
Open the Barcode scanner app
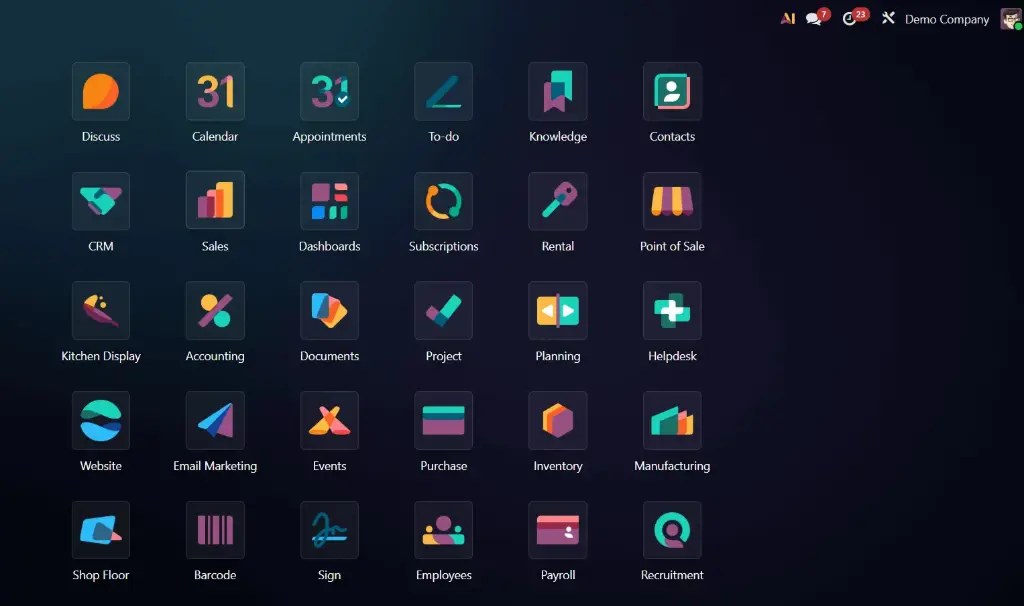215,530
